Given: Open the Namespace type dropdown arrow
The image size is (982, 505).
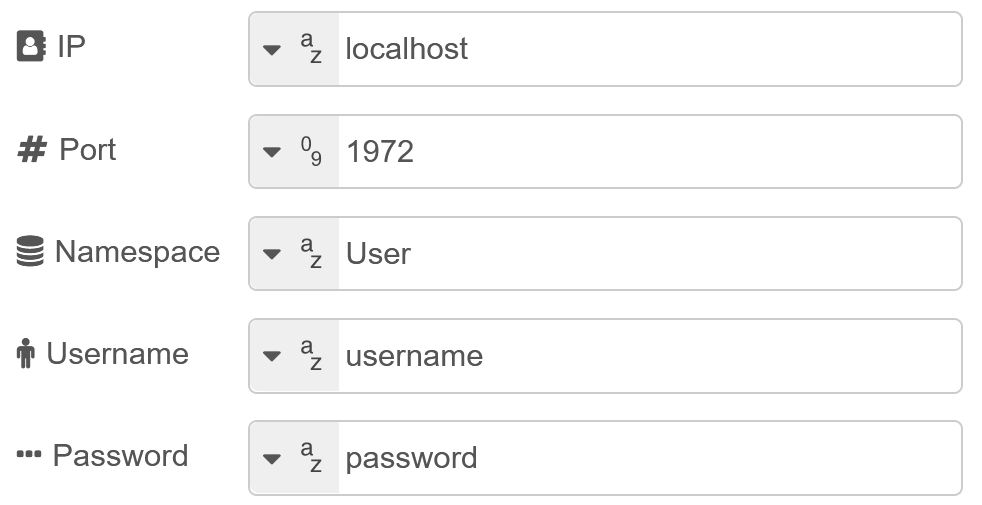Looking at the screenshot, I should pos(272,254).
